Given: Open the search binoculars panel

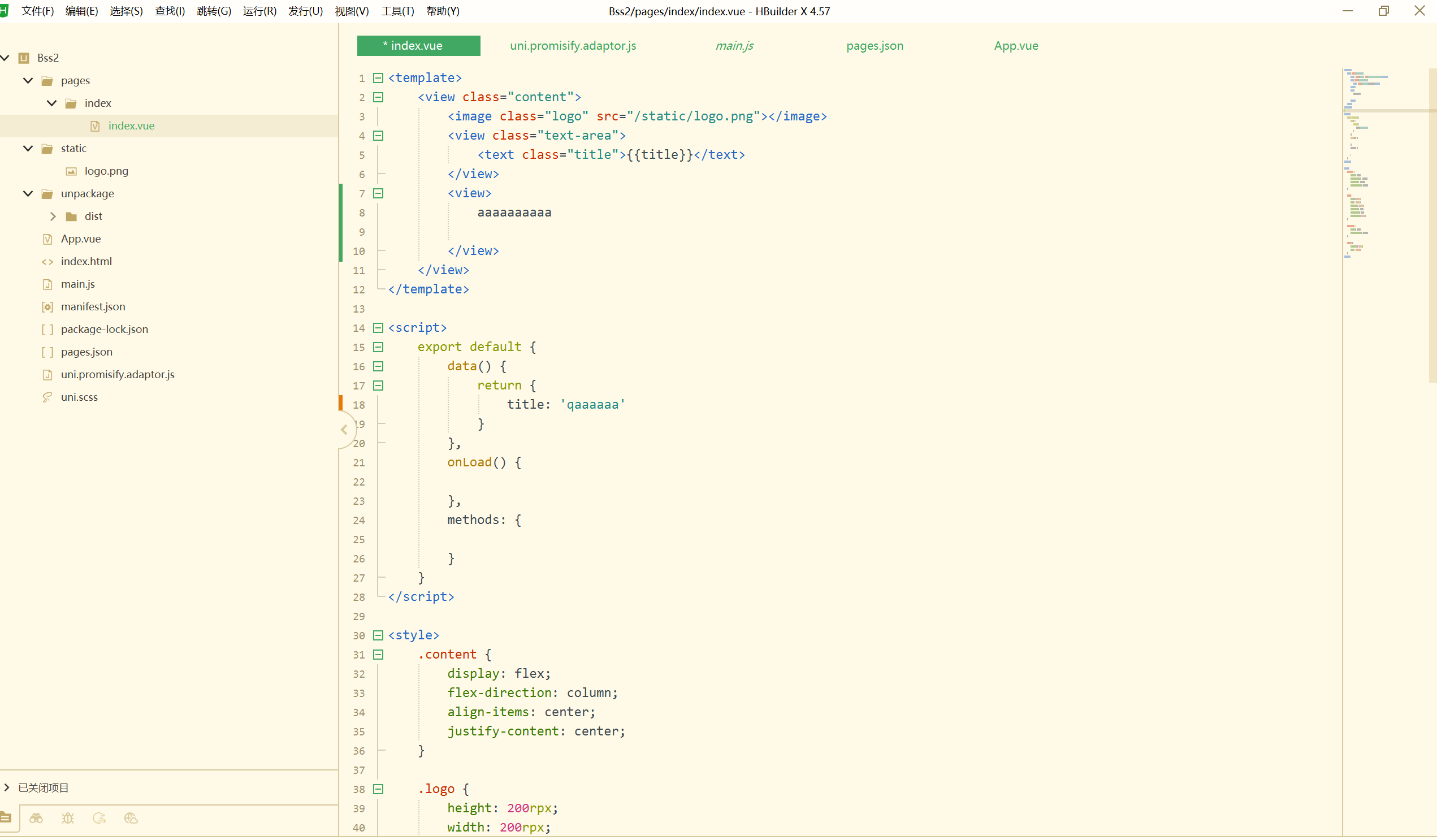Looking at the screenshot, I should coord(37,819).
